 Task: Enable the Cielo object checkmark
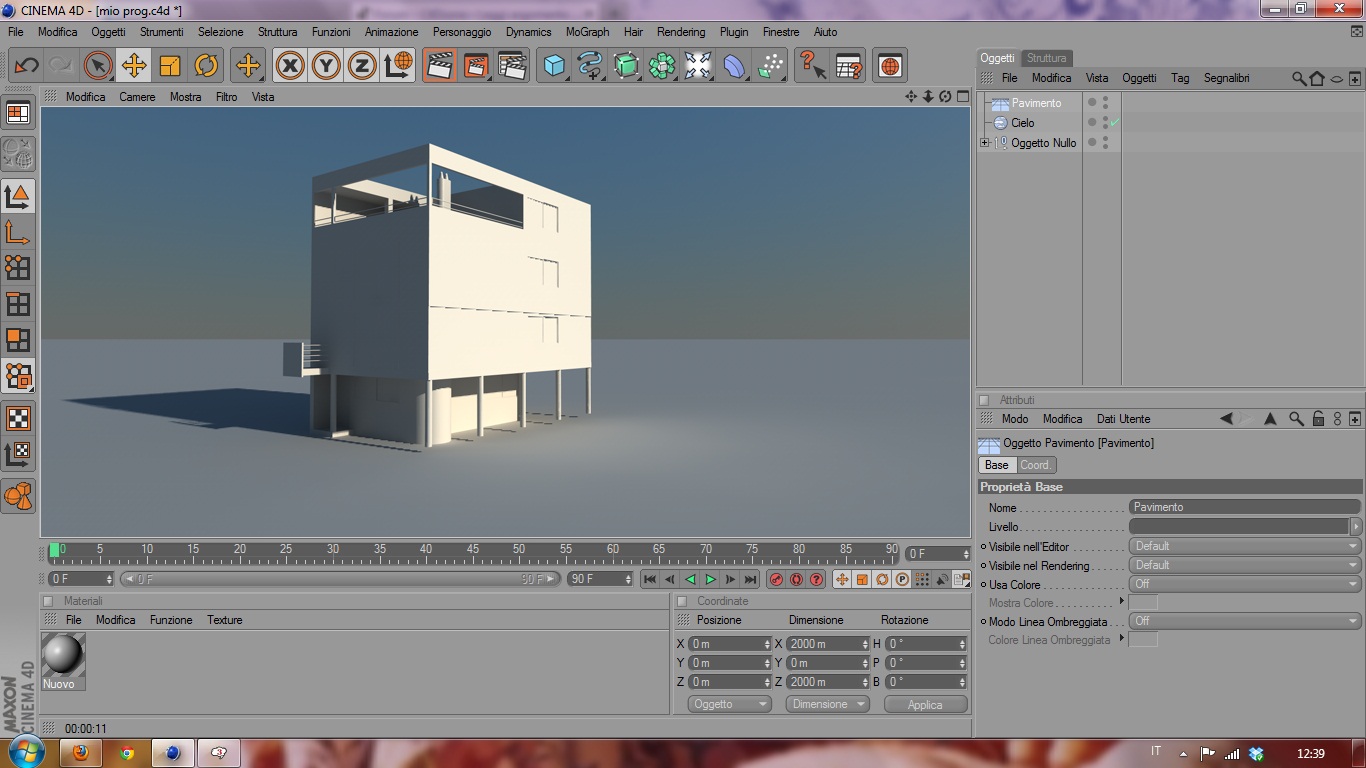pos(1114,123)
